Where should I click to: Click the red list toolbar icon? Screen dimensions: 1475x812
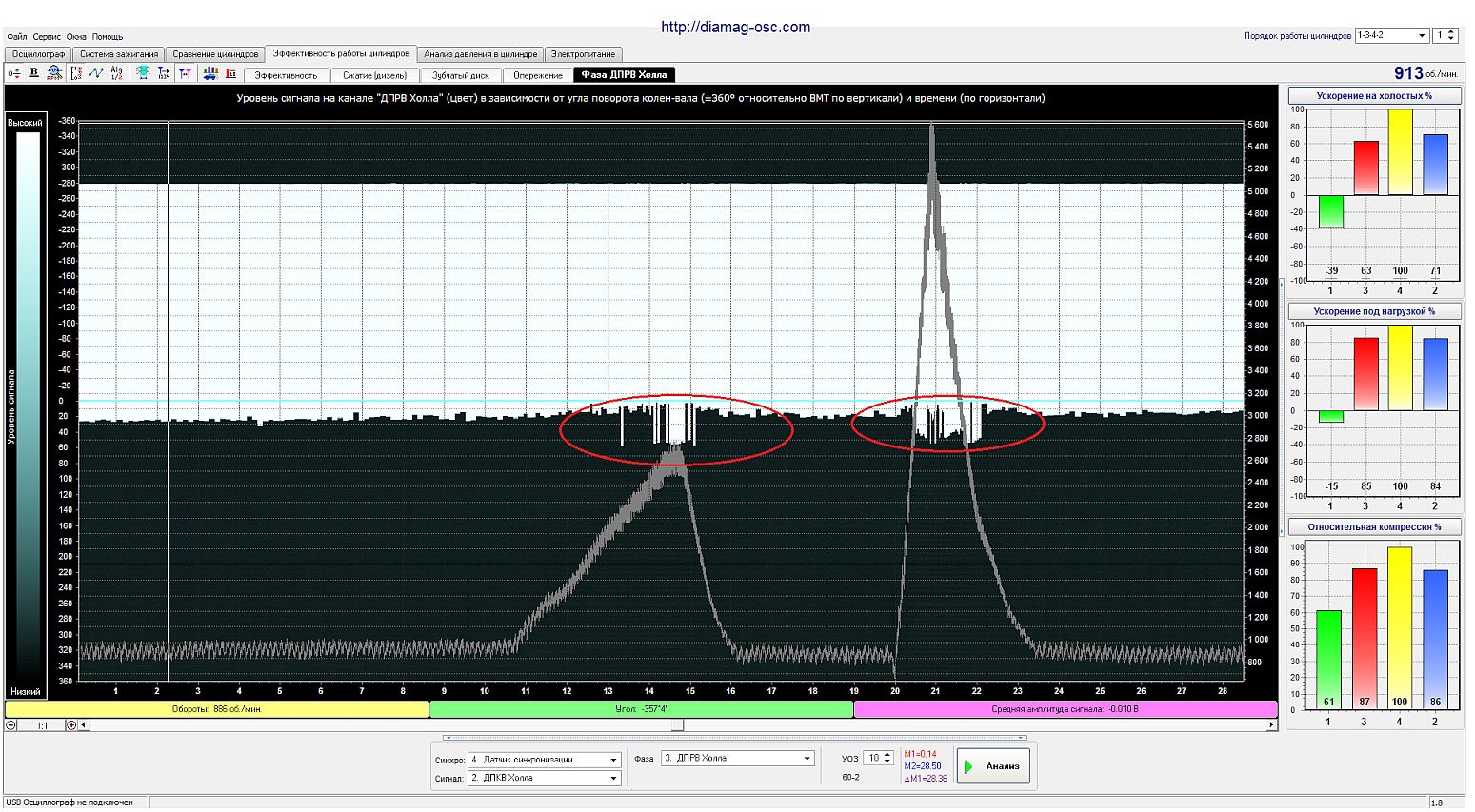coord(230,73)
